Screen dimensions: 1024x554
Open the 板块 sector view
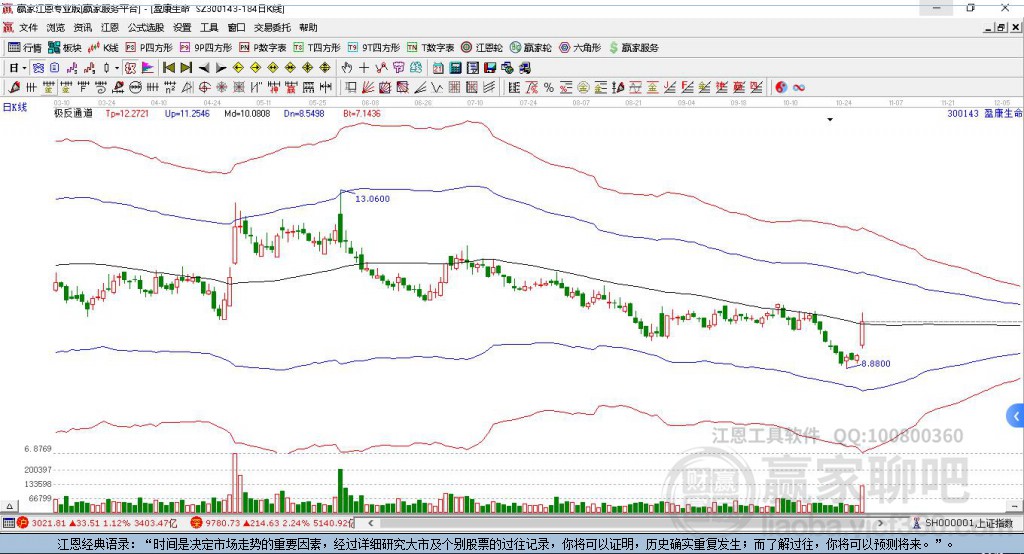tap(65, 48)
